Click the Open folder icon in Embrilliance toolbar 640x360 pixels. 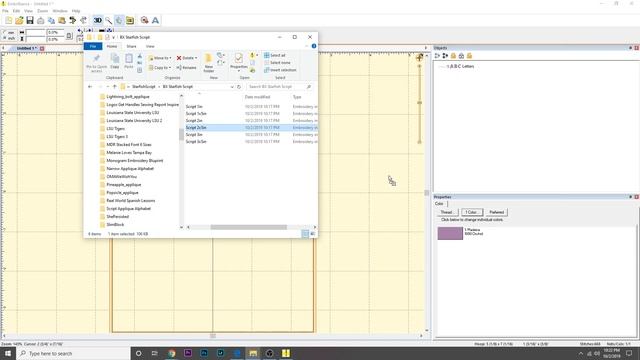click(19, 20)
